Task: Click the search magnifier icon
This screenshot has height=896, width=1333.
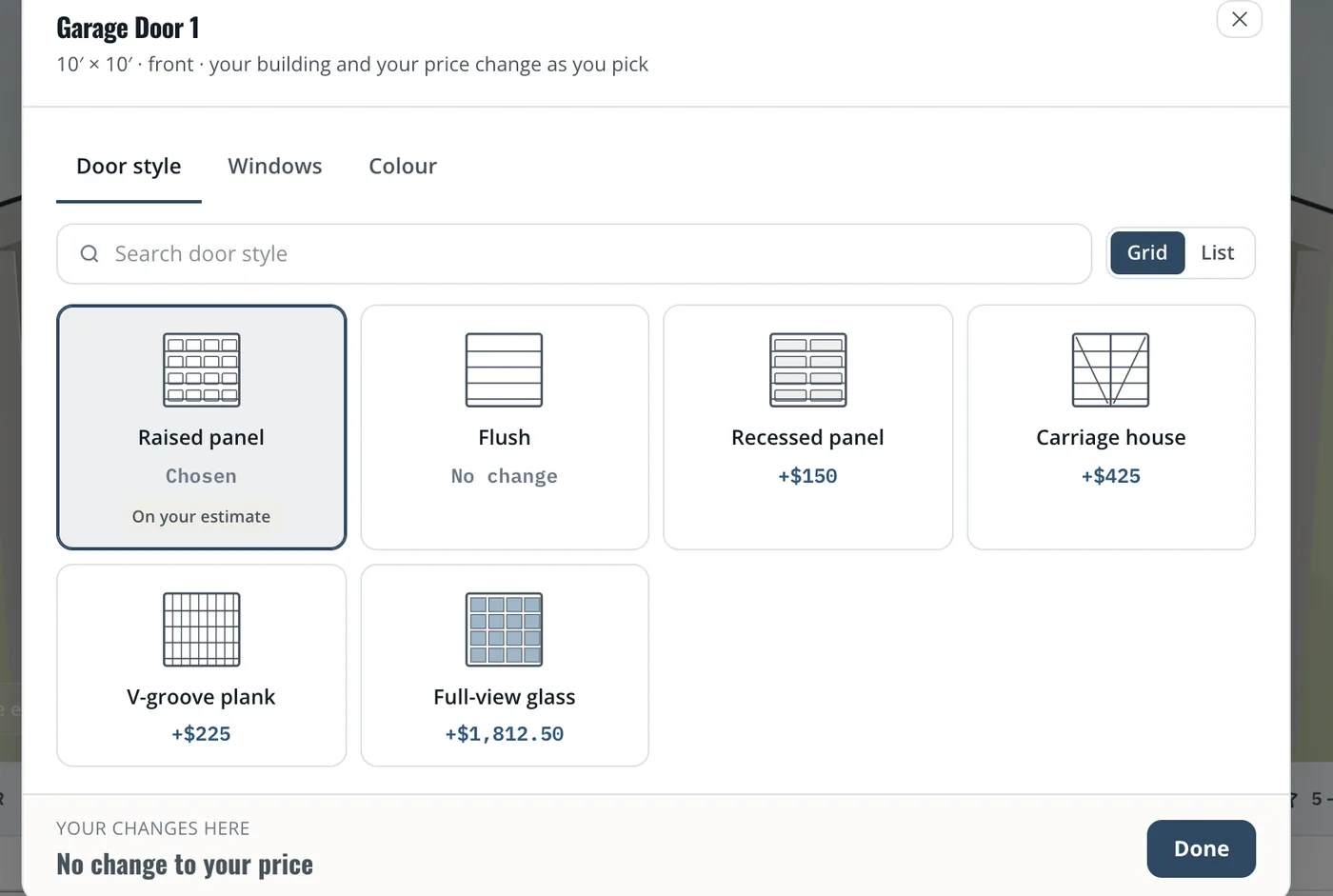Action: [90, 253]
